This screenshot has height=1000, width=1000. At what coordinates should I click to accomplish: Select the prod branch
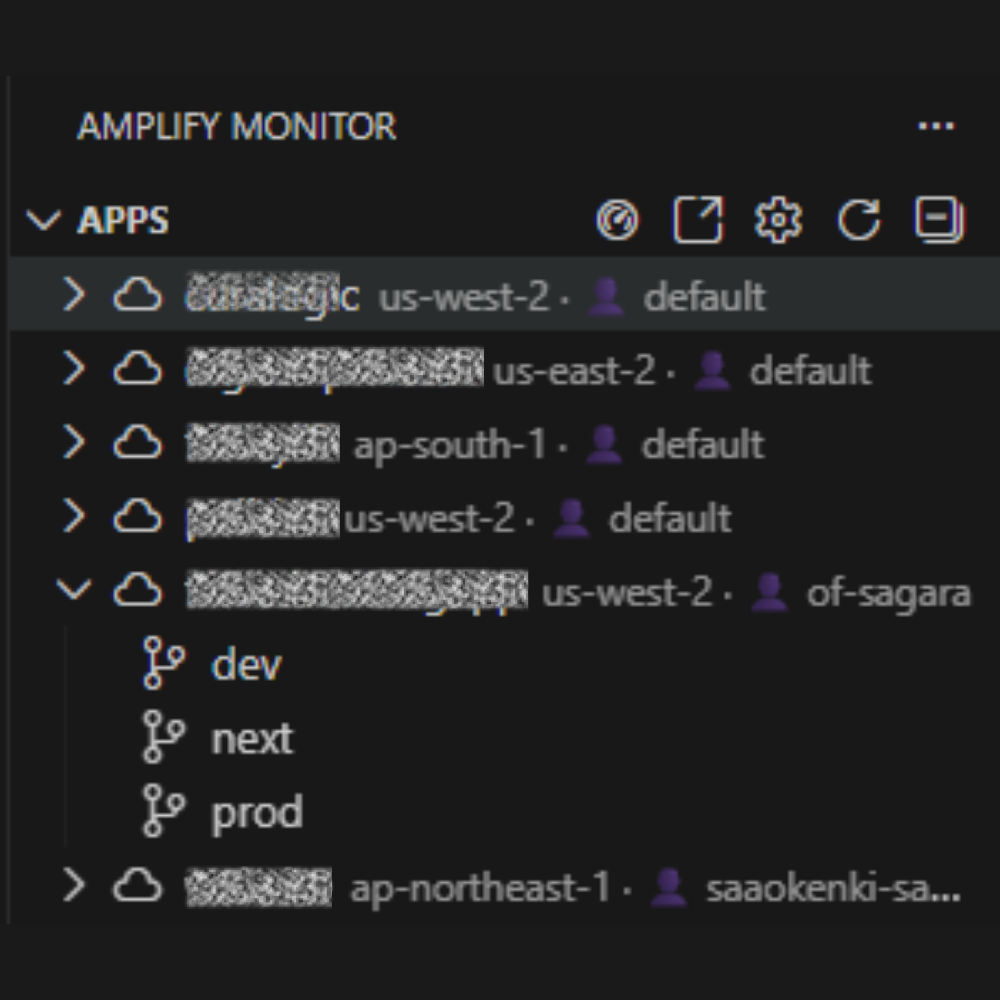click(x=257, y=811)
